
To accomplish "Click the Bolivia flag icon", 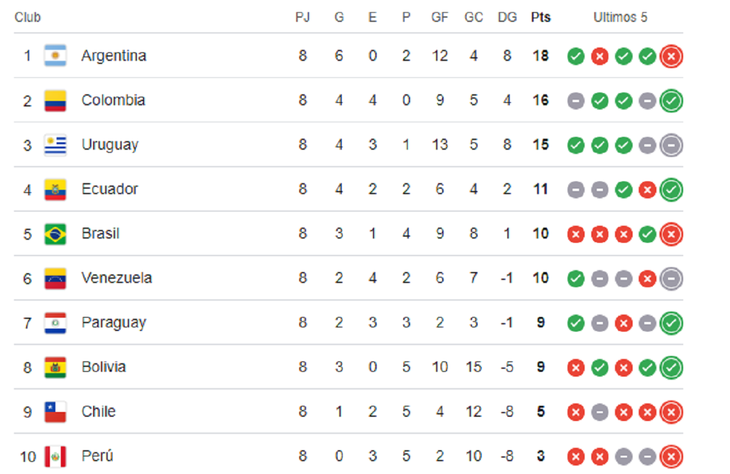I will pos(55,367).
